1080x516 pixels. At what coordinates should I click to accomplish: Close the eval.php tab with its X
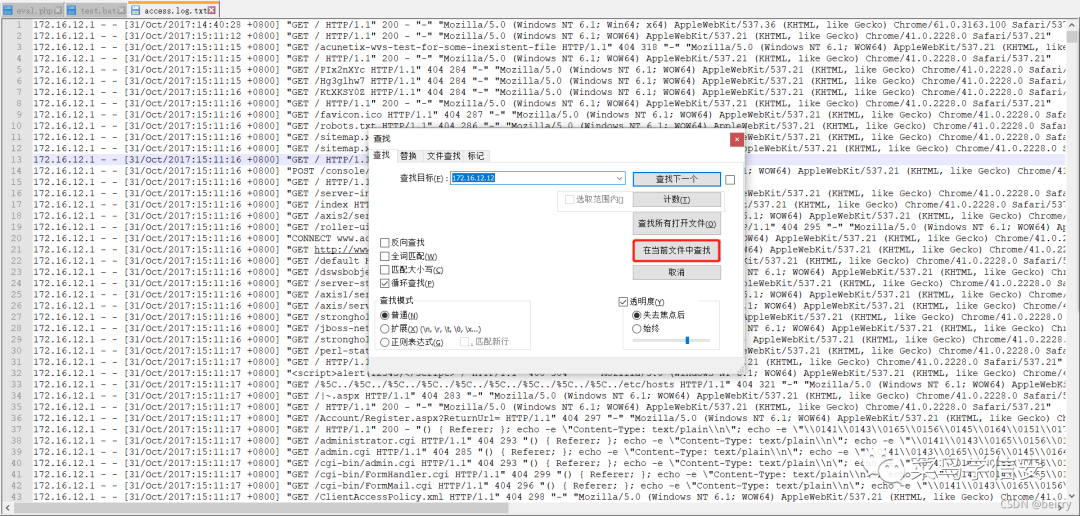click(57, 10)
